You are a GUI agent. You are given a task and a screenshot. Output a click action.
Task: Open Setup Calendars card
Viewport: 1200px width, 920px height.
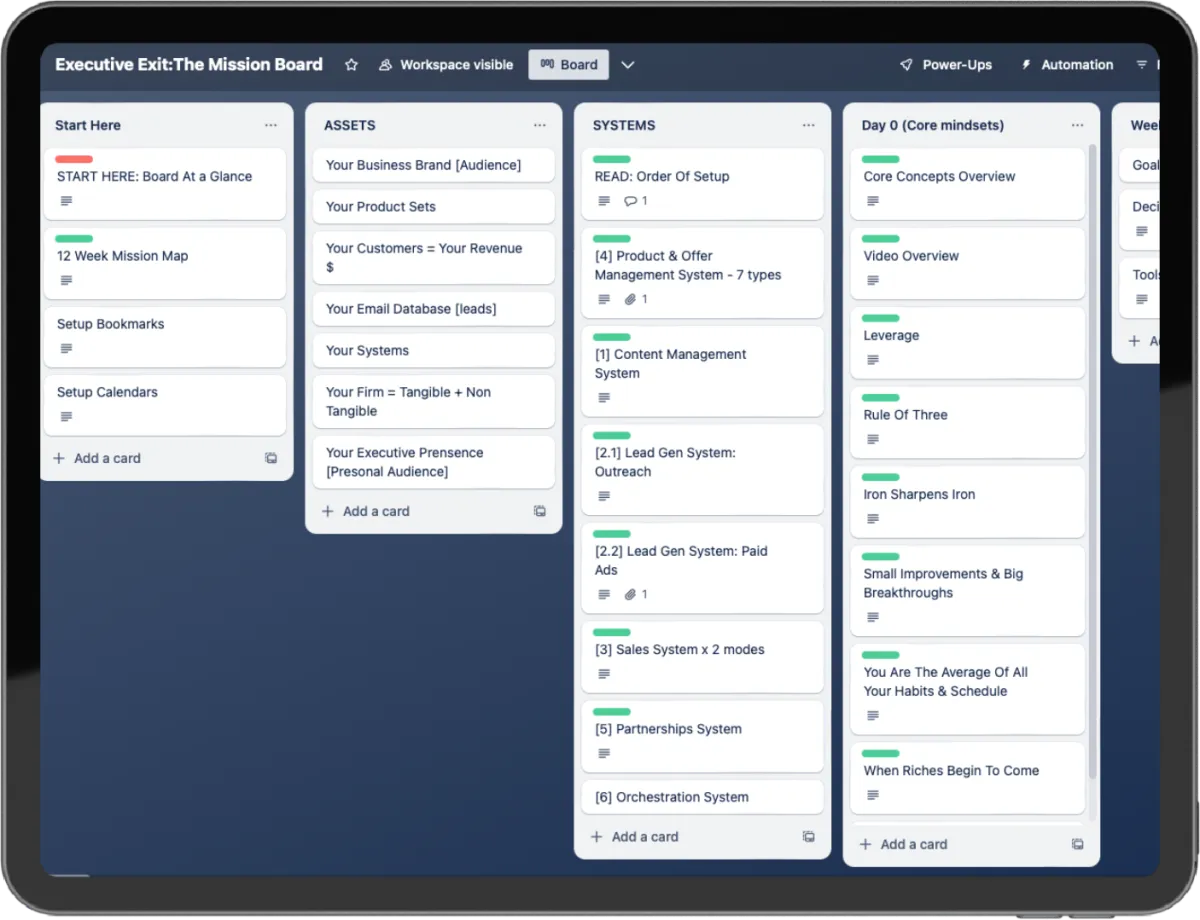tap(165, 404)
